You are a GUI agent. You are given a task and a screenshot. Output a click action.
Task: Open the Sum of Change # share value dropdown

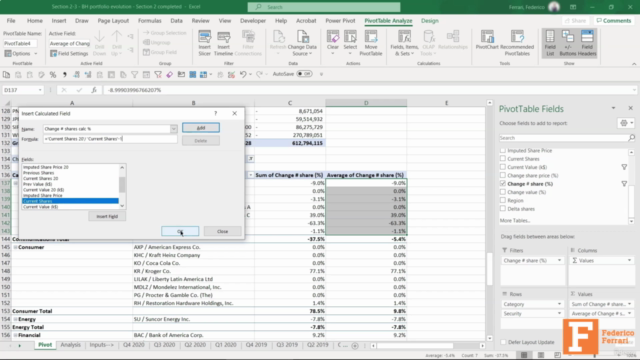[629, 304]
